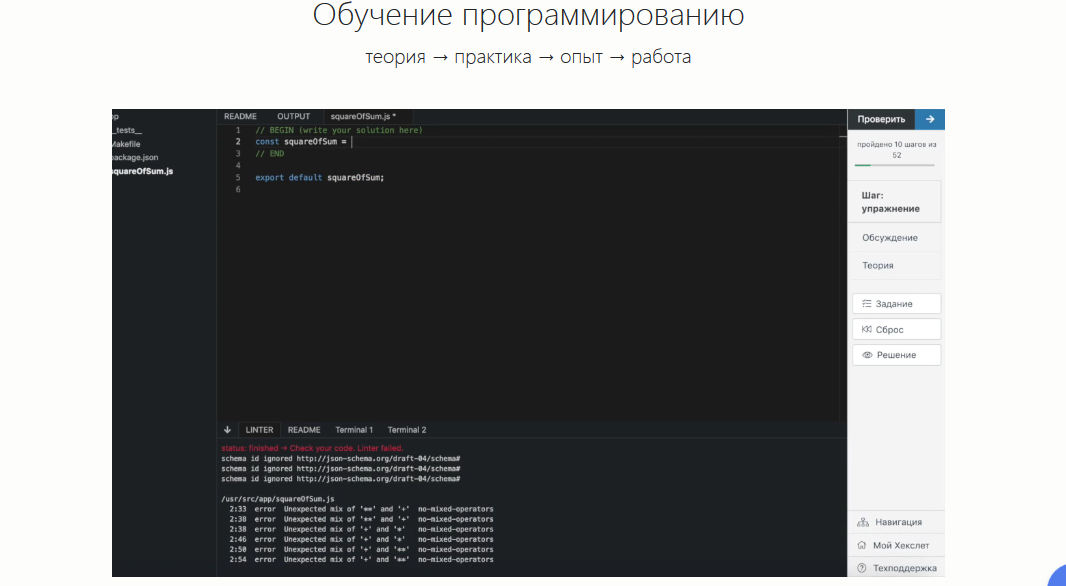The image size is (1066, 586).
Task: Click the home icon beside Мой Хекслет
Action: [x=861, y=545]
